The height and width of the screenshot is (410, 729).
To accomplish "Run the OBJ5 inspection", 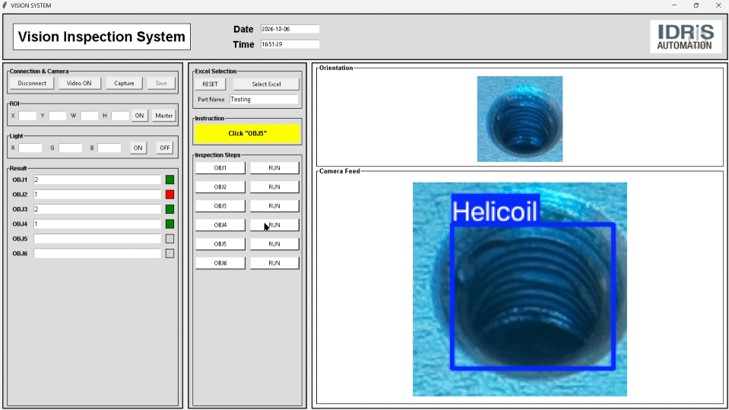I will pos(274,244).
